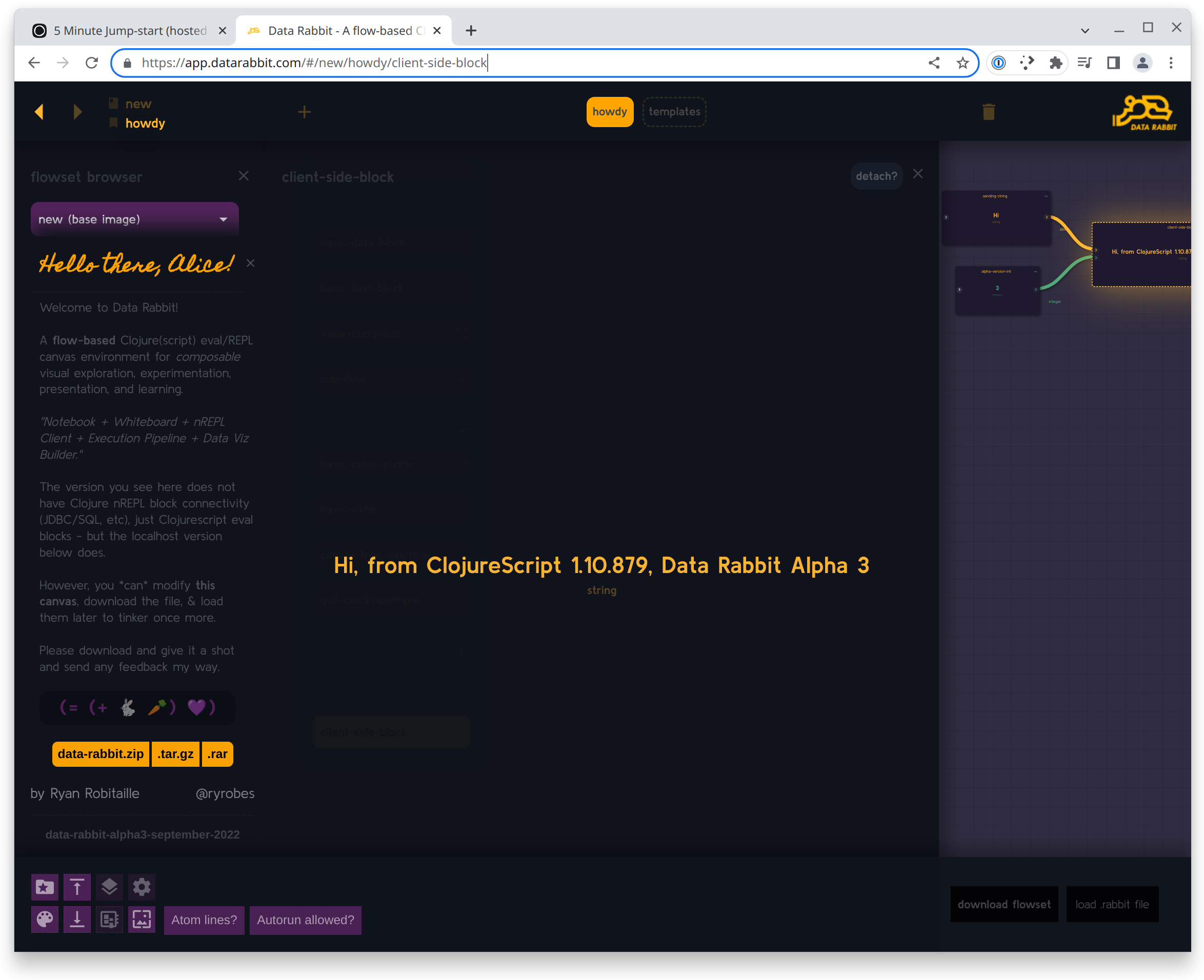
Task: Close the client-side-block panel
Action: point(918,174)
